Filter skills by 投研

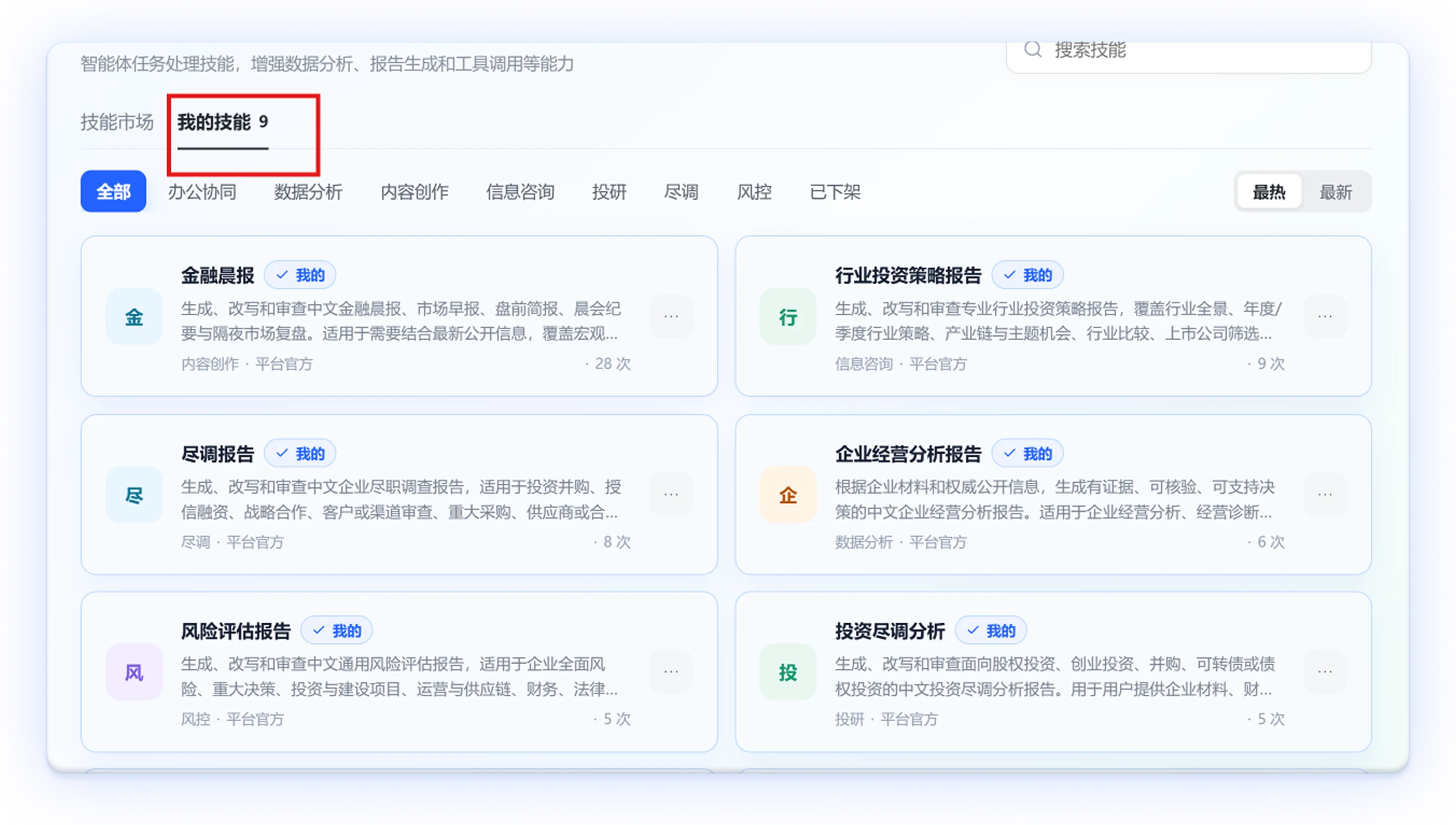(609, 192)
